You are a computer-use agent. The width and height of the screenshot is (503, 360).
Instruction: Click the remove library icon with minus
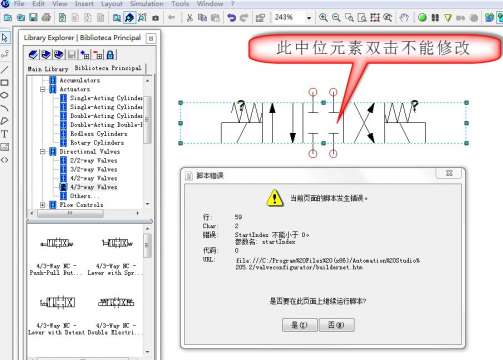(x=98, y=55)
